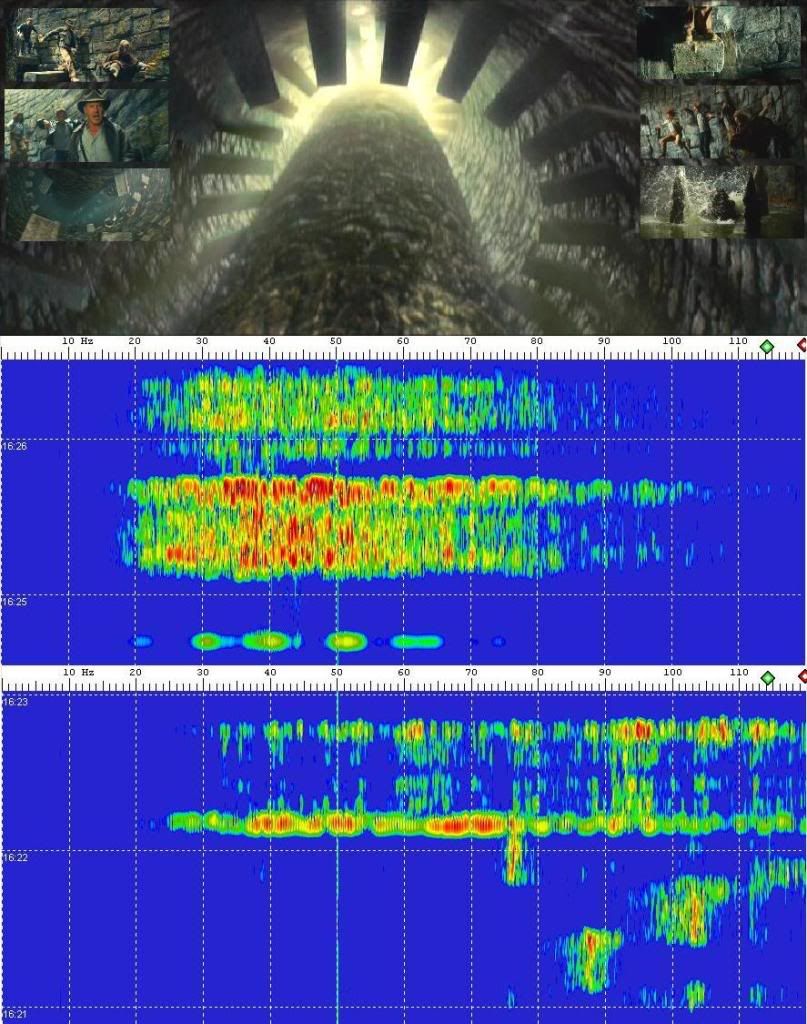Viewport: 807px width, 1024px height.
Task: Click the 16:23 time label in lower spectrogram
Action: click(x=14, y=702)
